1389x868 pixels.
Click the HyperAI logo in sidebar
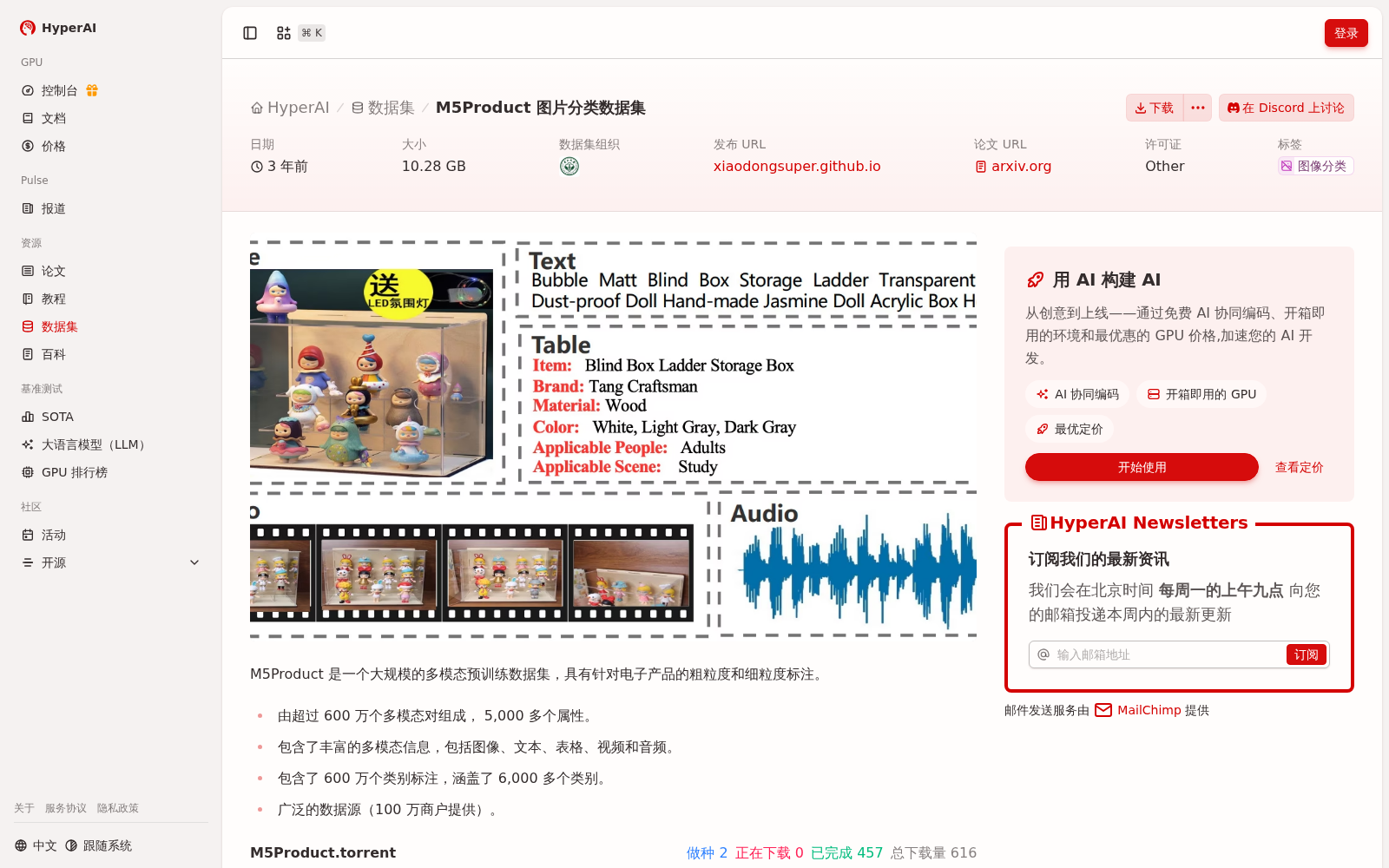(x=58, y=28)
